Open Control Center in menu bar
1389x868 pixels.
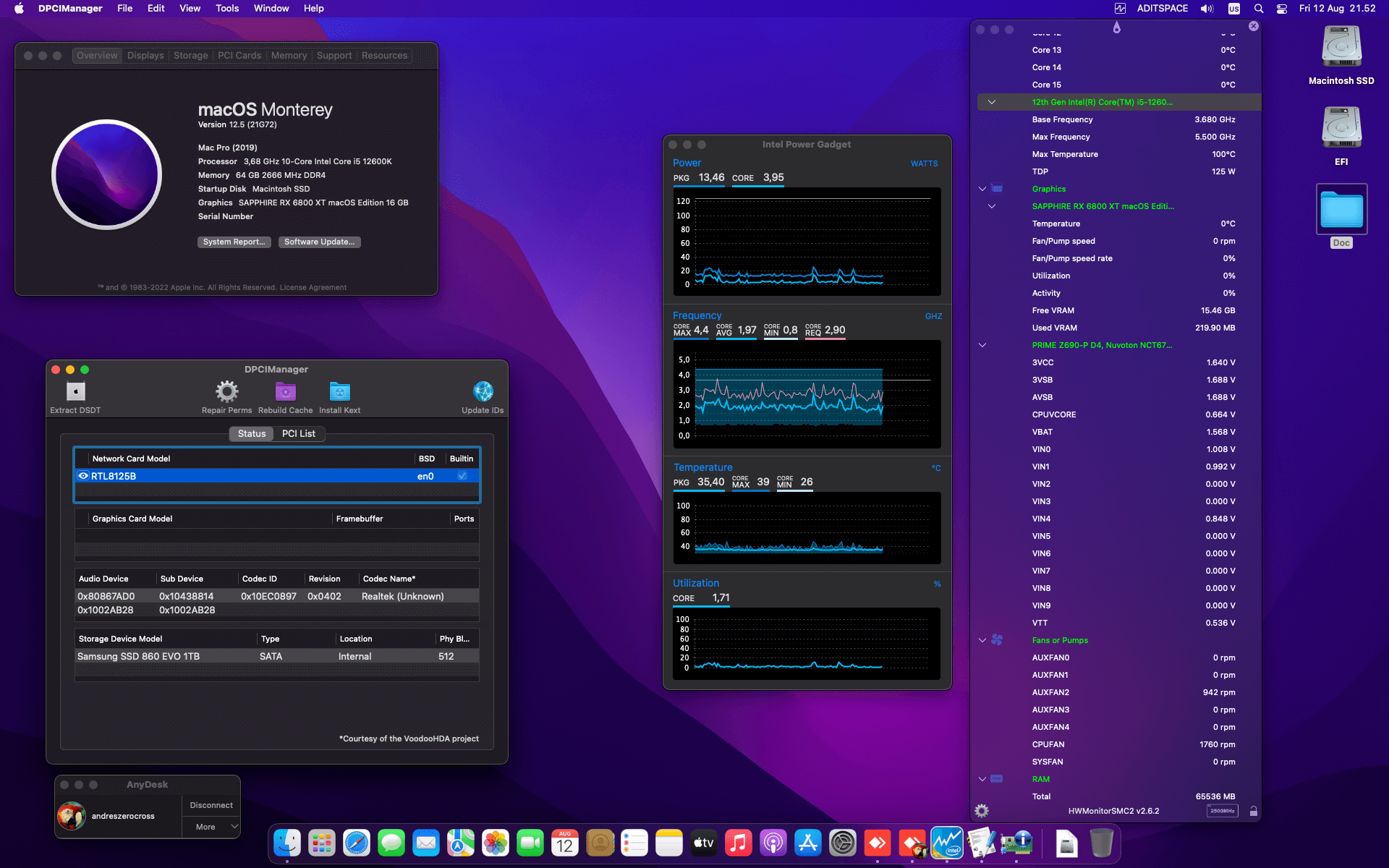point(1281,9)
